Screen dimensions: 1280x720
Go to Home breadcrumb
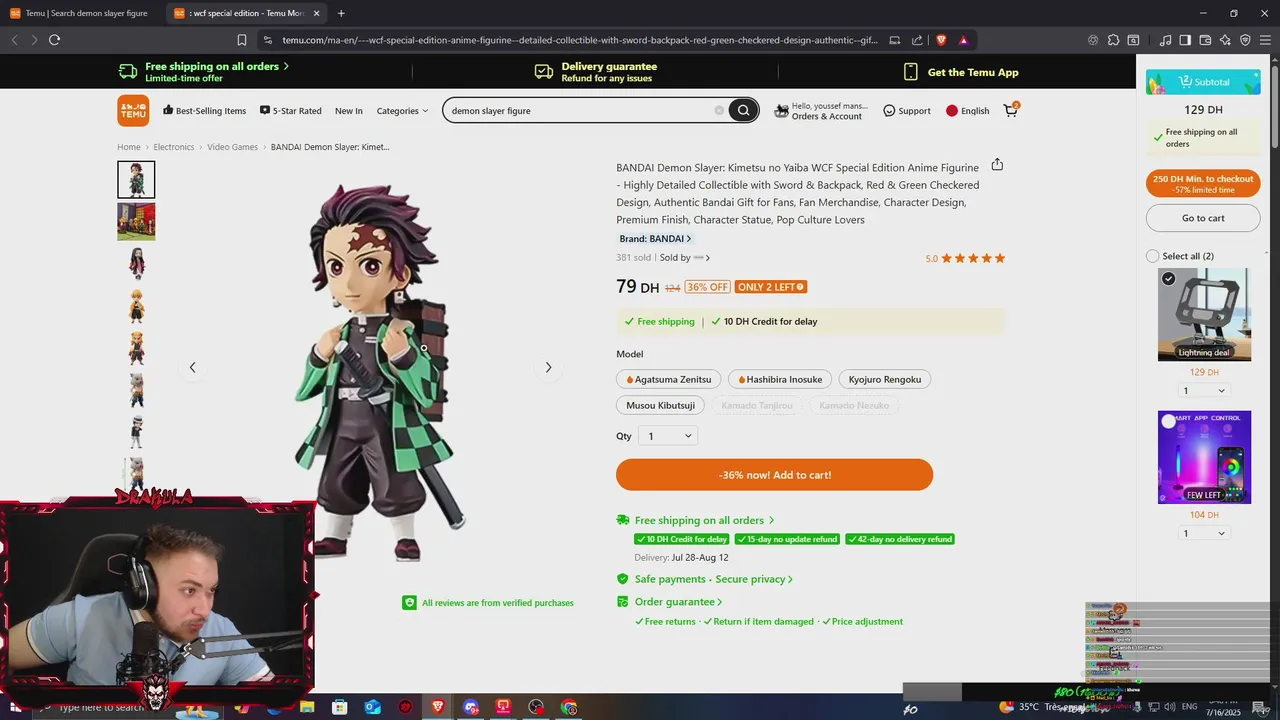[129, 147]
